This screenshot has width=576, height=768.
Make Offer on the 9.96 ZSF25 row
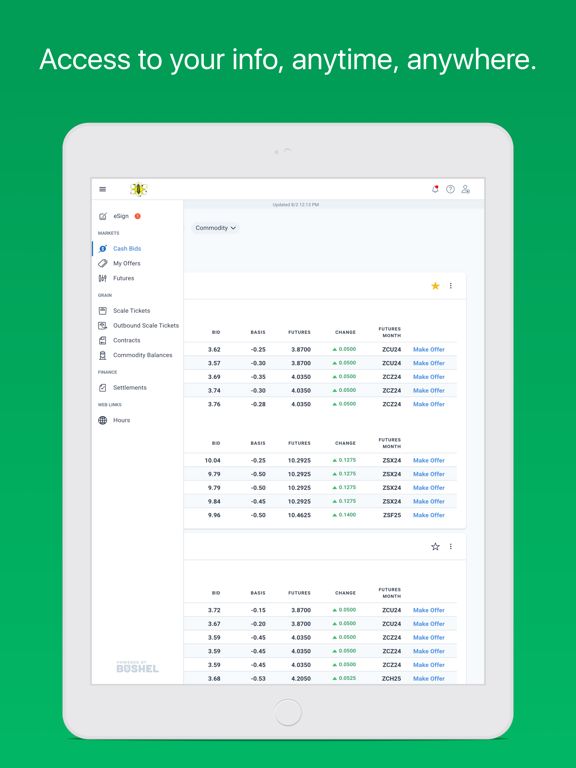429,515
